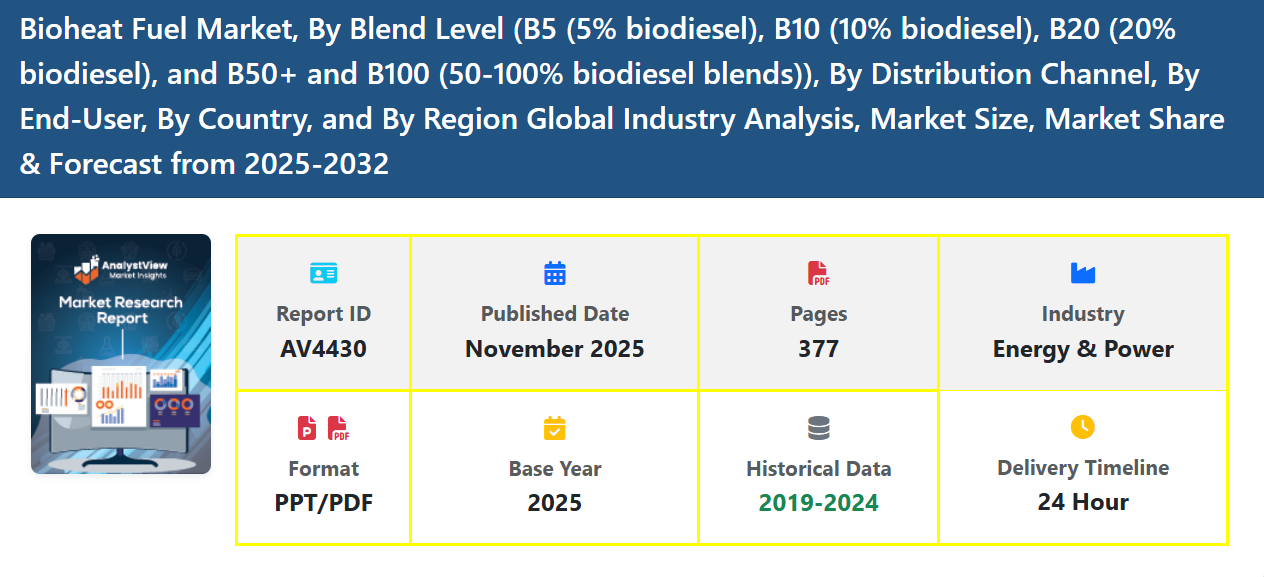1264x577 pixels.
Task: Open the Market Research Report cover thumbnail
Action: [121, 354]
